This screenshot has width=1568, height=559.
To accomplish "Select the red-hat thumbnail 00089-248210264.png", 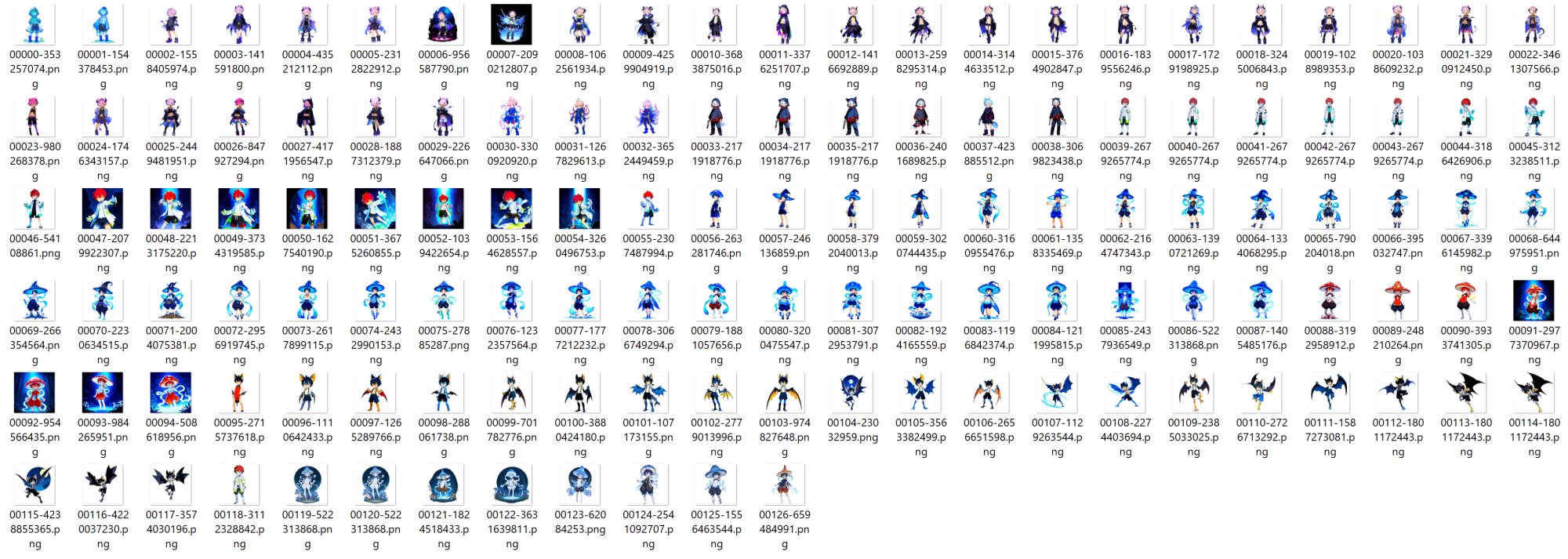I will (1398, 300).
